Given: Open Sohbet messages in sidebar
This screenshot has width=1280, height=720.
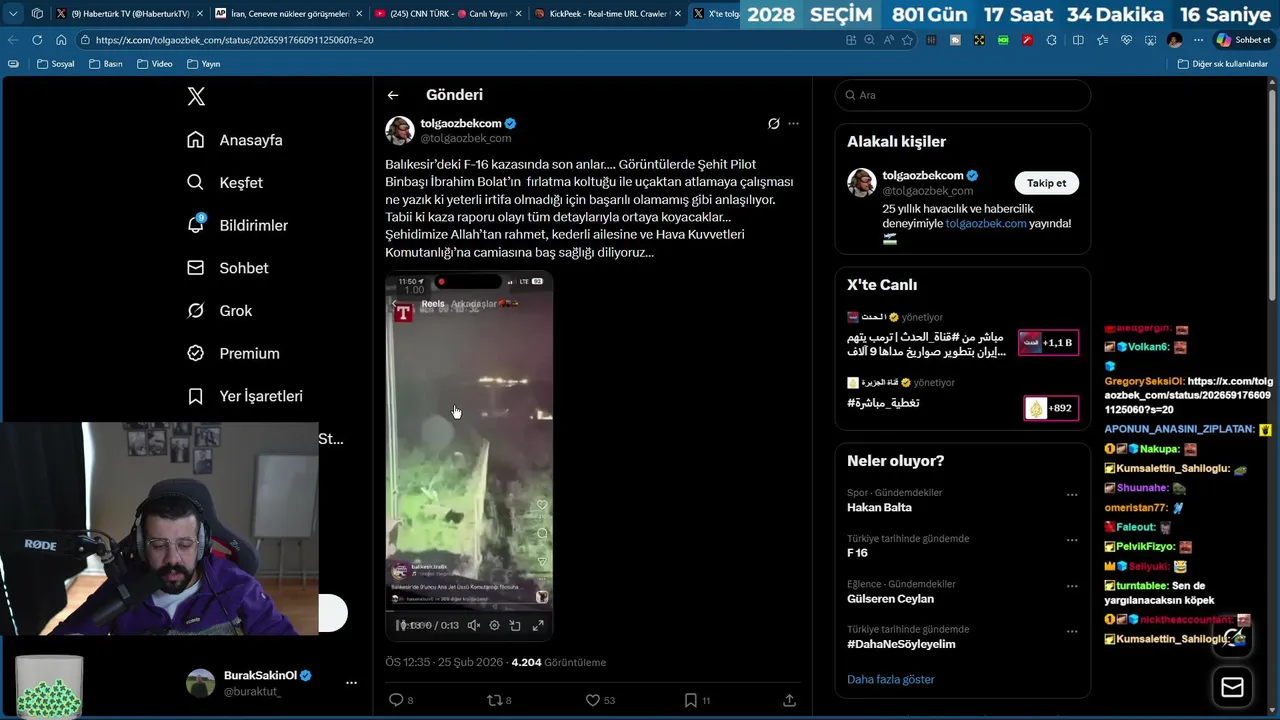Looking at the screenshot, I should click(x=228, y=268).
